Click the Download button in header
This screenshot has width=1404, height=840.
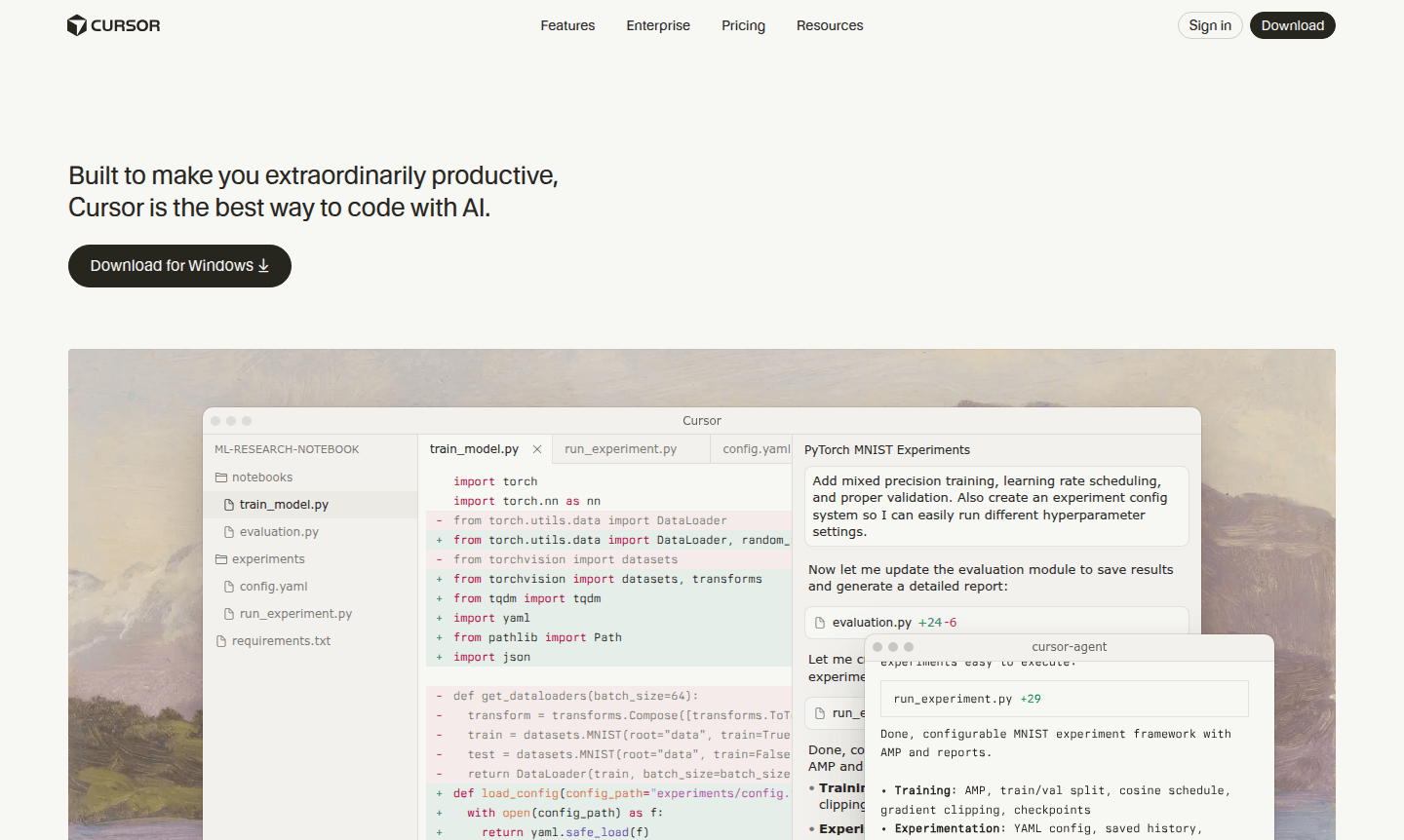[x=1292, y=25]
